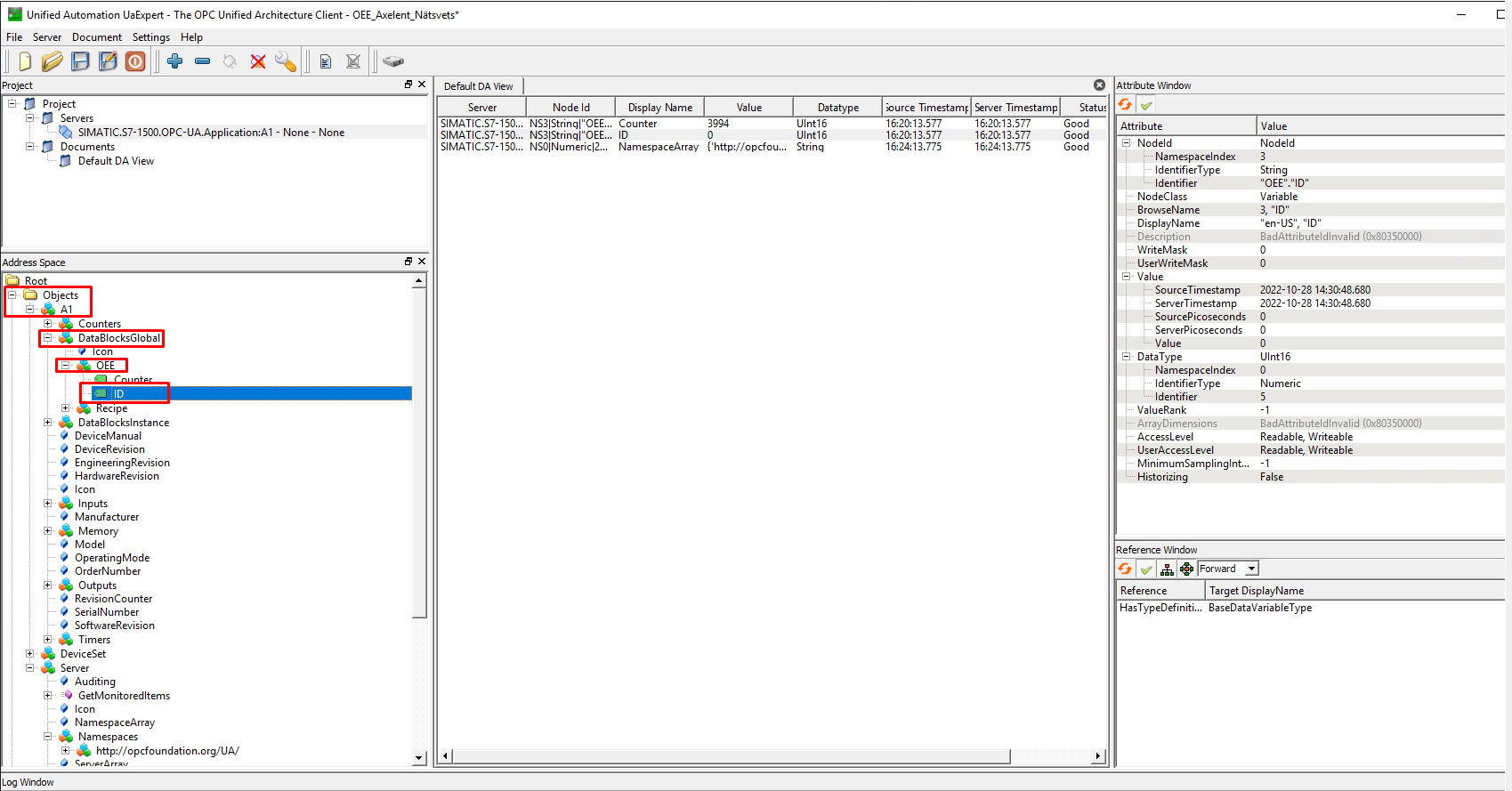This screenshot has width=1512, height=791.
Task: Click the Remove Server minus icon
Action: click(x=203, y=61)
